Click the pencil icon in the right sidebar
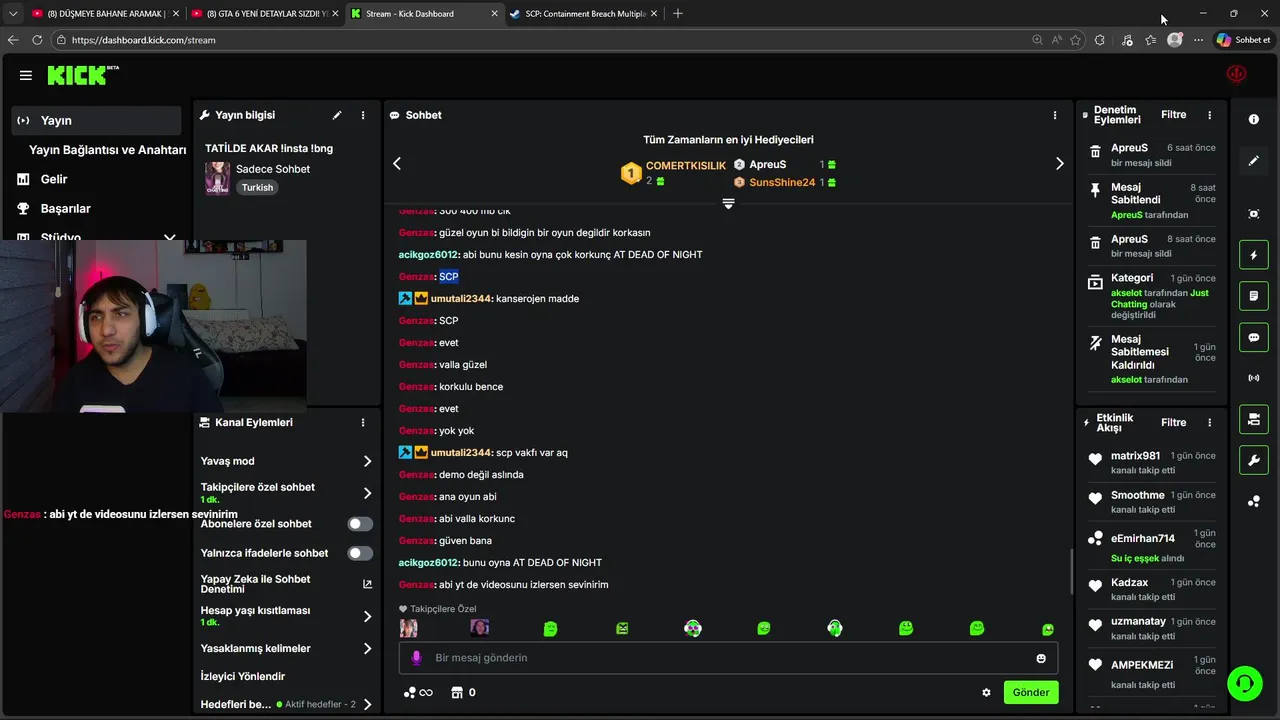The width and height of the screenshot is (1280, 720). (1254, 161)
